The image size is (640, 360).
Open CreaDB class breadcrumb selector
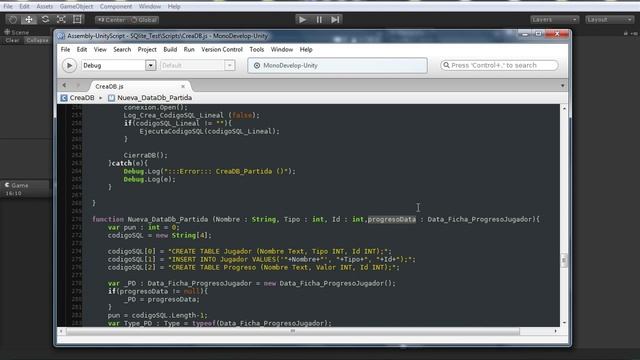coord(82,98)
